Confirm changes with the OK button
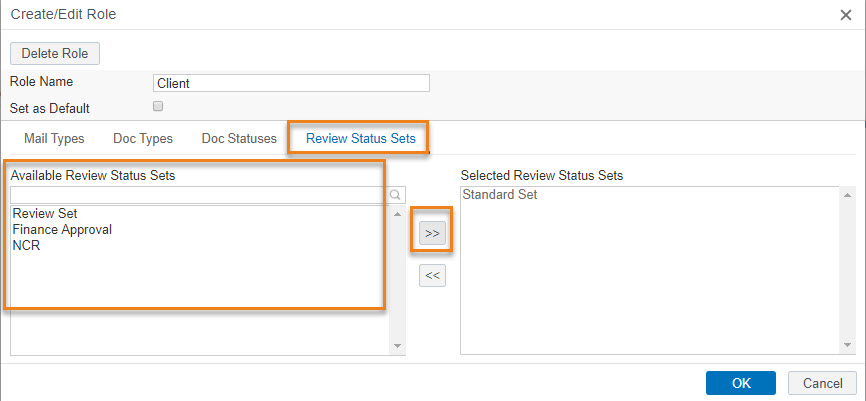Screen dimensions: 866x401 [741, 383]
